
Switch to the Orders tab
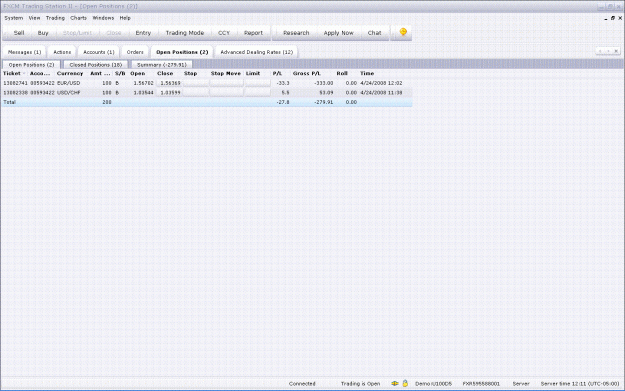tap(135, 52)
